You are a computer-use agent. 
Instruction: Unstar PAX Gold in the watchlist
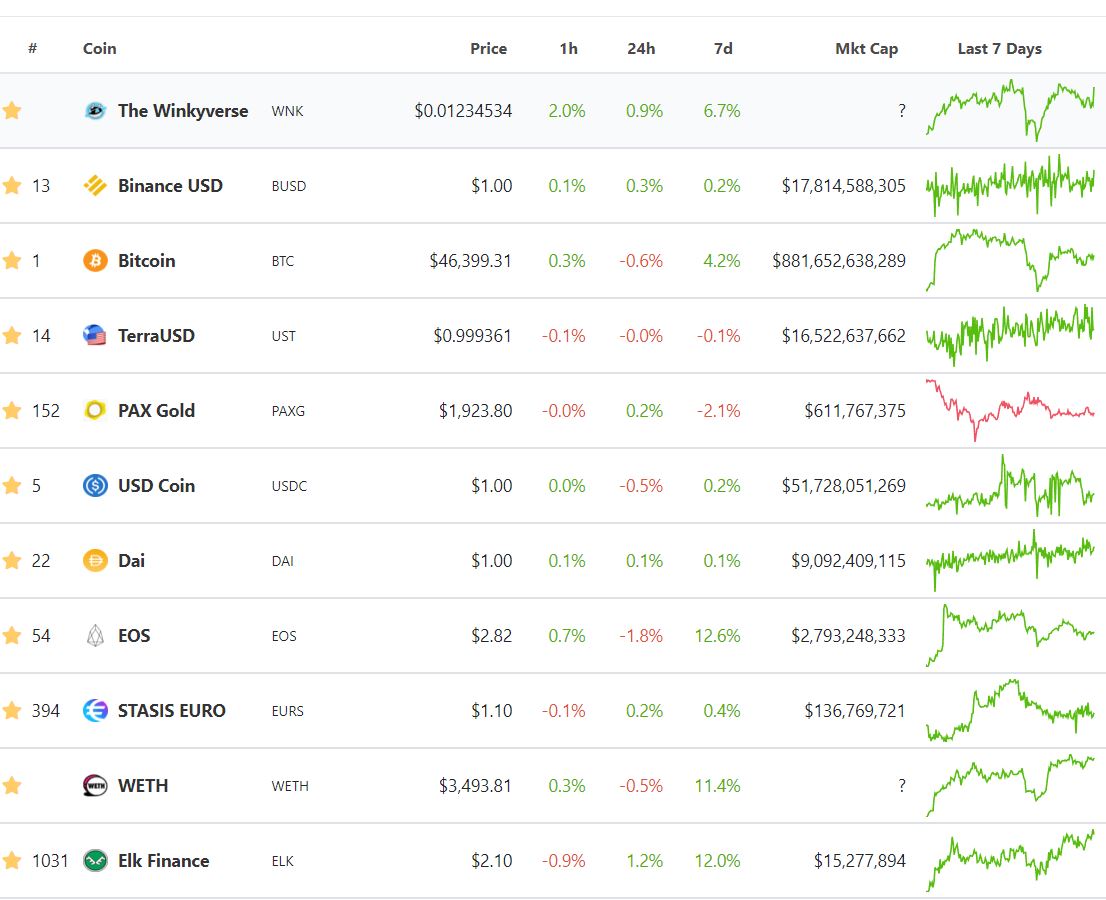click(x=12, y=411)
